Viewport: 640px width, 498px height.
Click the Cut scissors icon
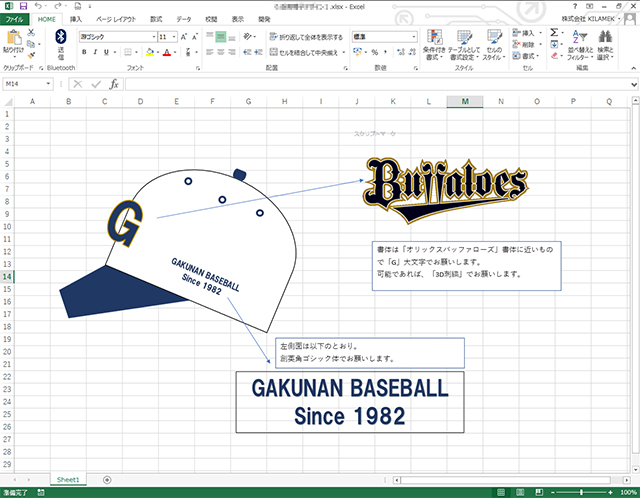point(31,33)
